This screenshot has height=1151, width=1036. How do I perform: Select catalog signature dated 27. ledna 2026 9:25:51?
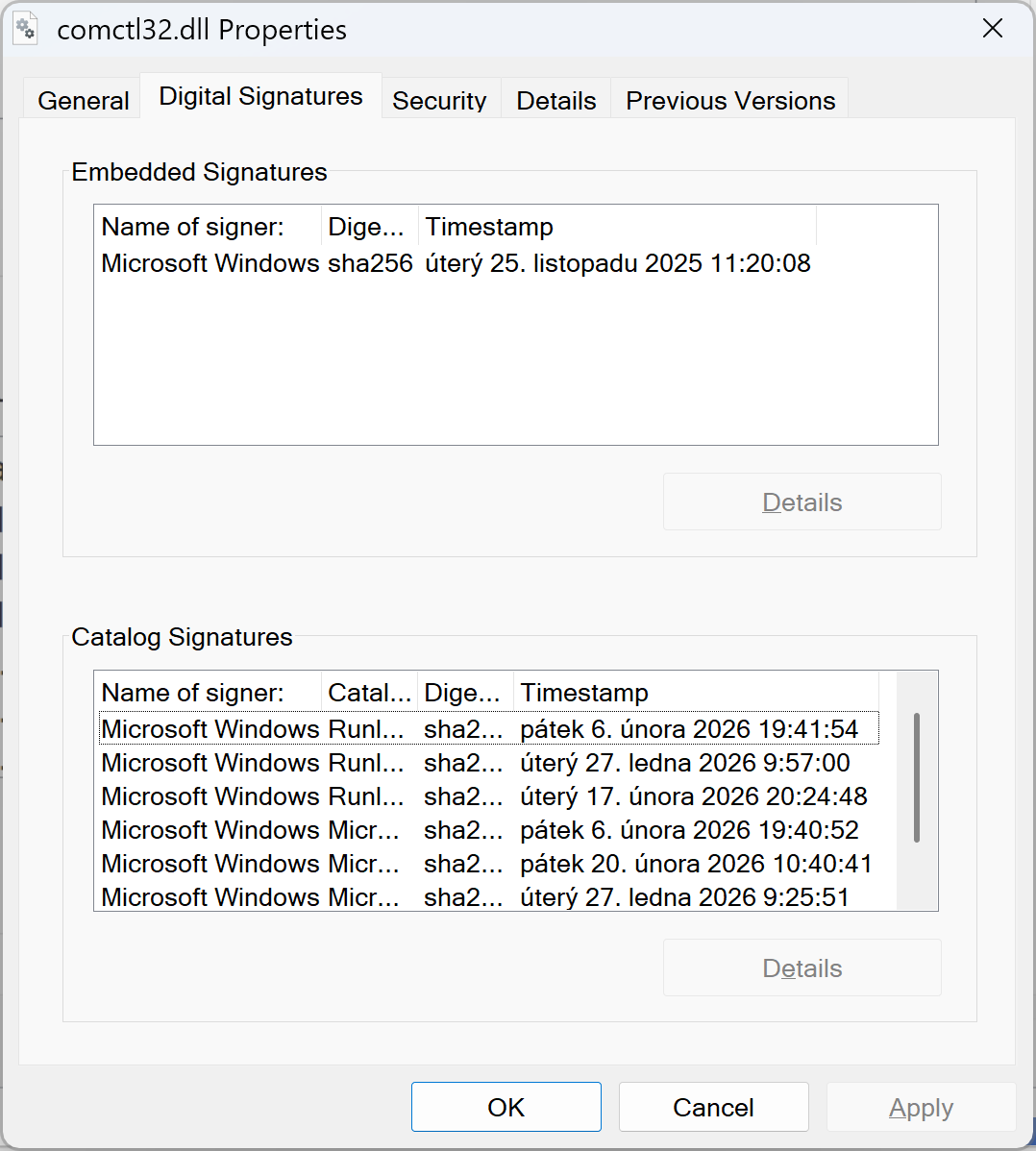click(489, 896)
